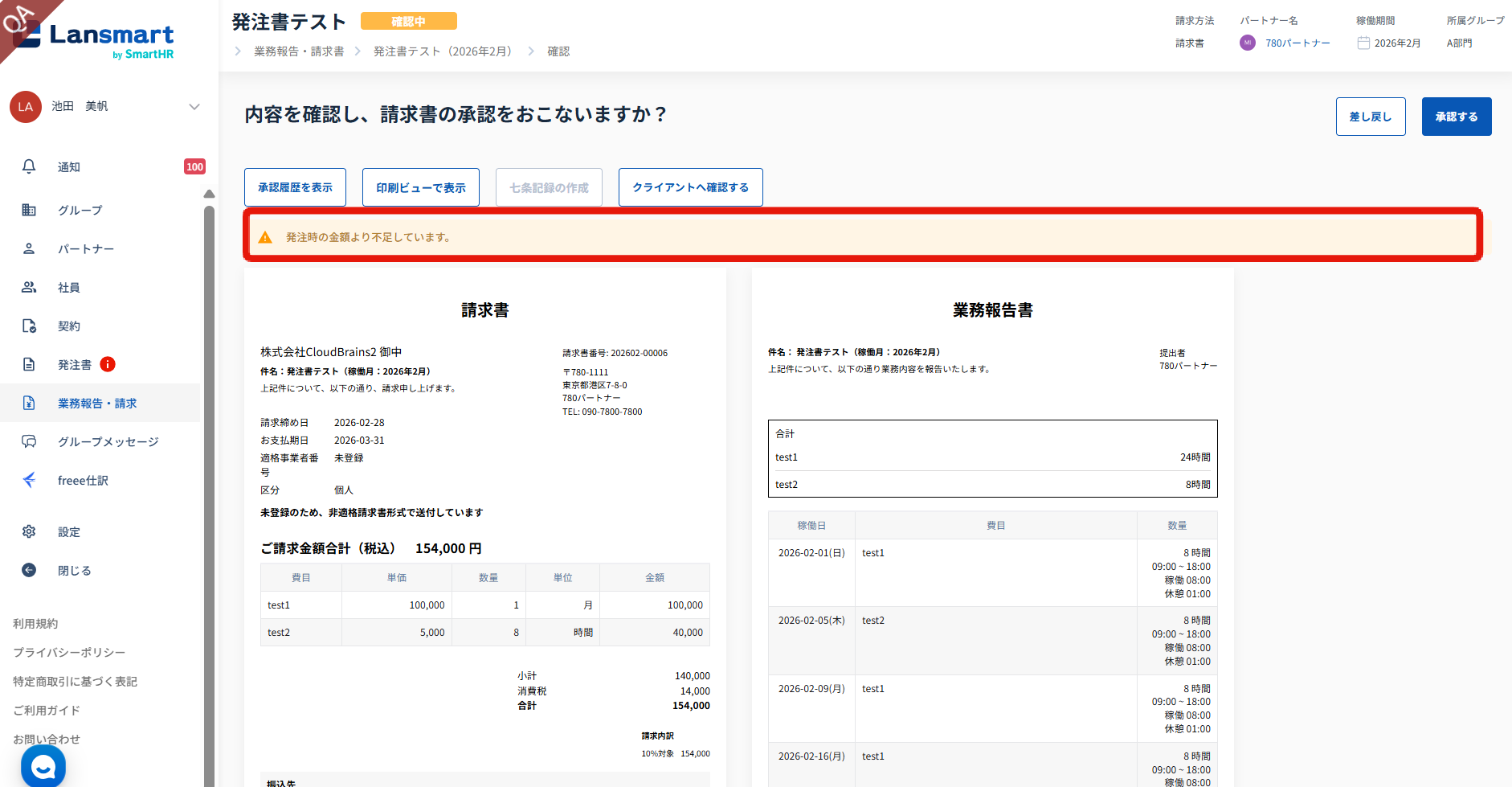
Task: Click the freee仕訳 bird icon
Action: pos(29,480)
